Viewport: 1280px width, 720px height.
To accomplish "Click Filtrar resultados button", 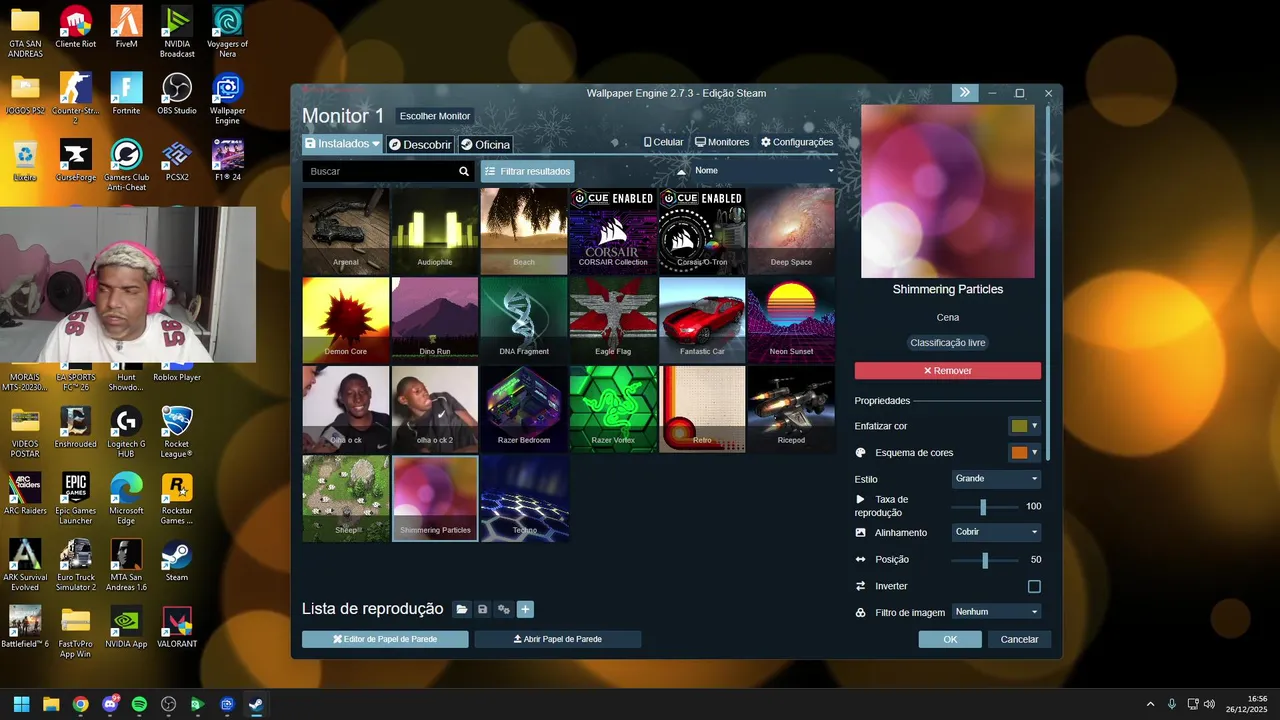I will (527, 172).
